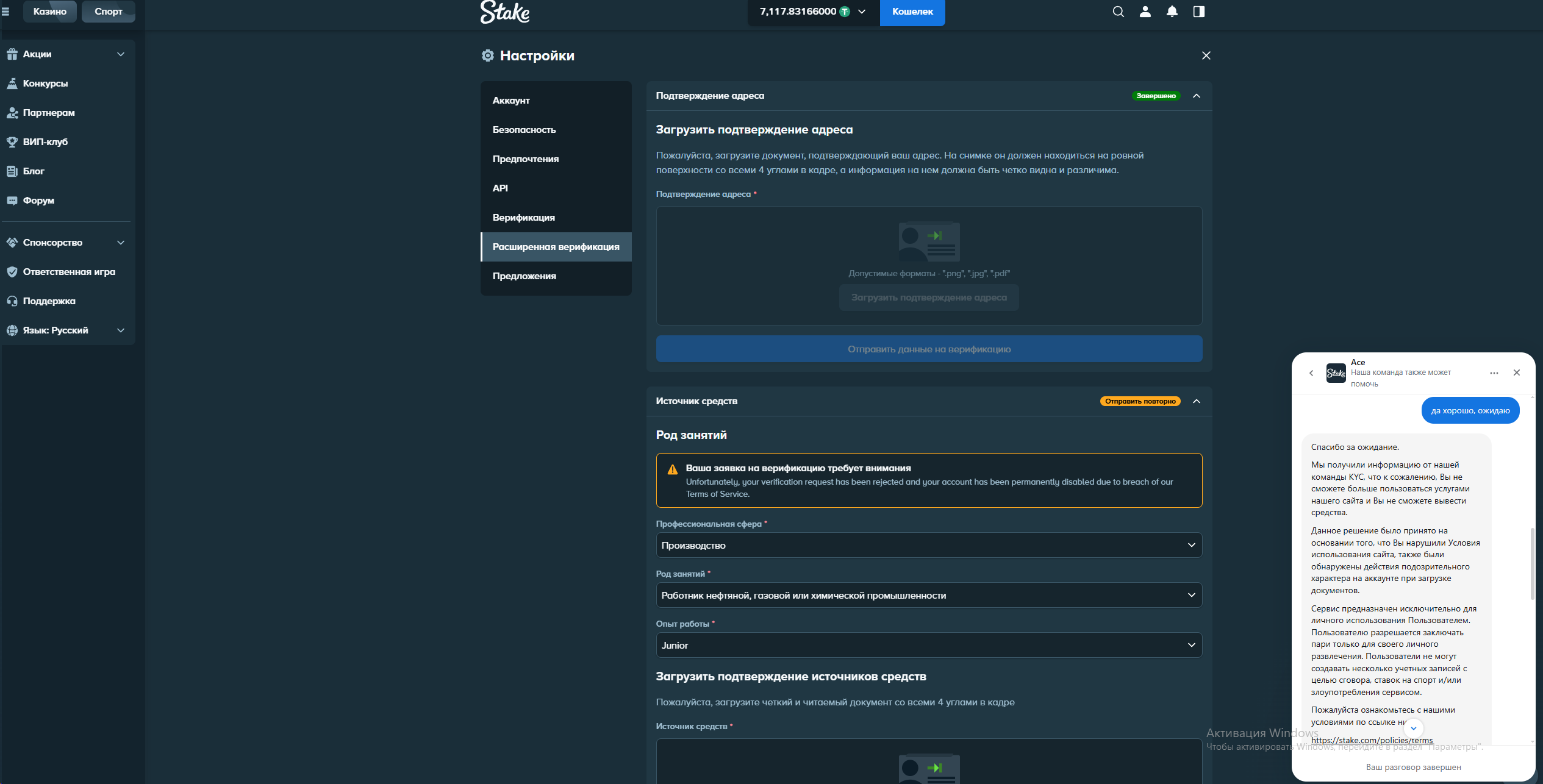The width and height of the screenshot is (1543, 784).
Task: Open the Безопасность settings tab
Action: [556, 129]
